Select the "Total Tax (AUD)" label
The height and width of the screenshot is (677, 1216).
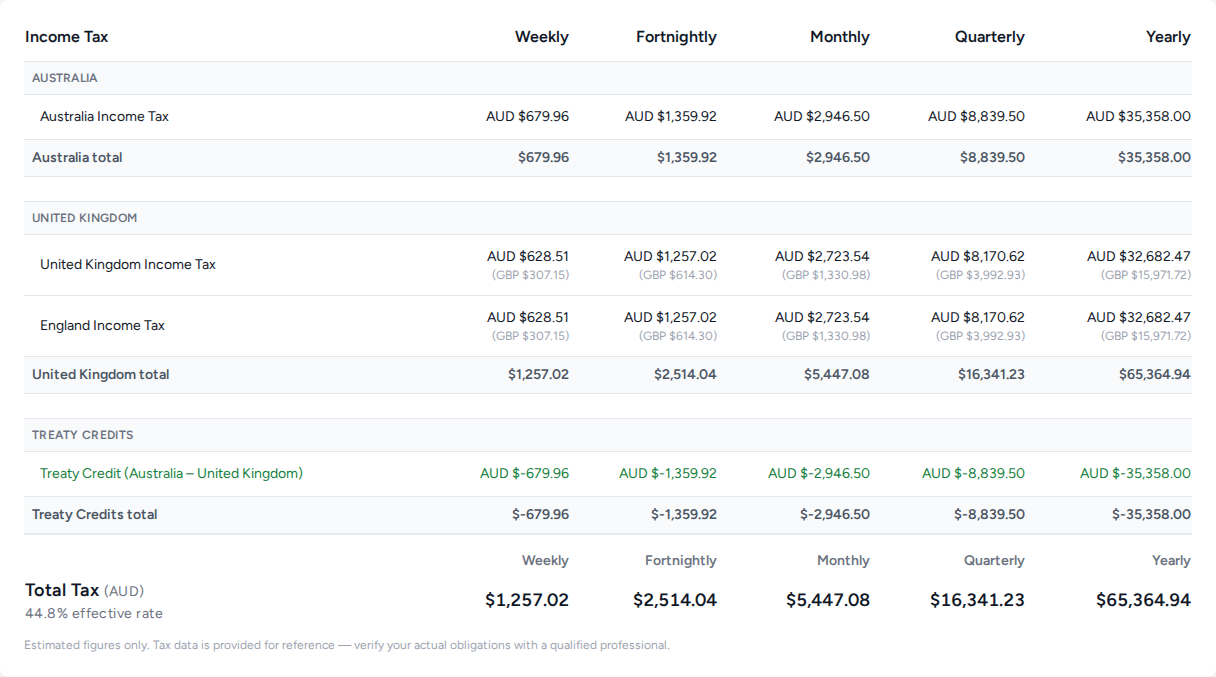click(85, 591)
